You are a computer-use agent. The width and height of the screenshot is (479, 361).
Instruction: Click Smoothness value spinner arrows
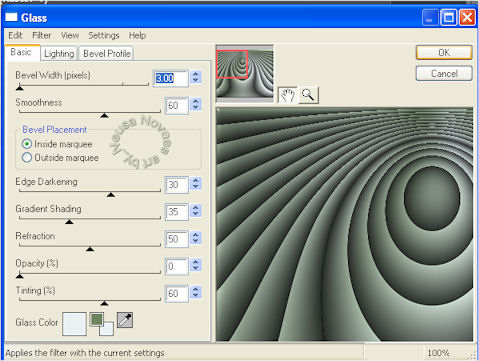[196, 104]
